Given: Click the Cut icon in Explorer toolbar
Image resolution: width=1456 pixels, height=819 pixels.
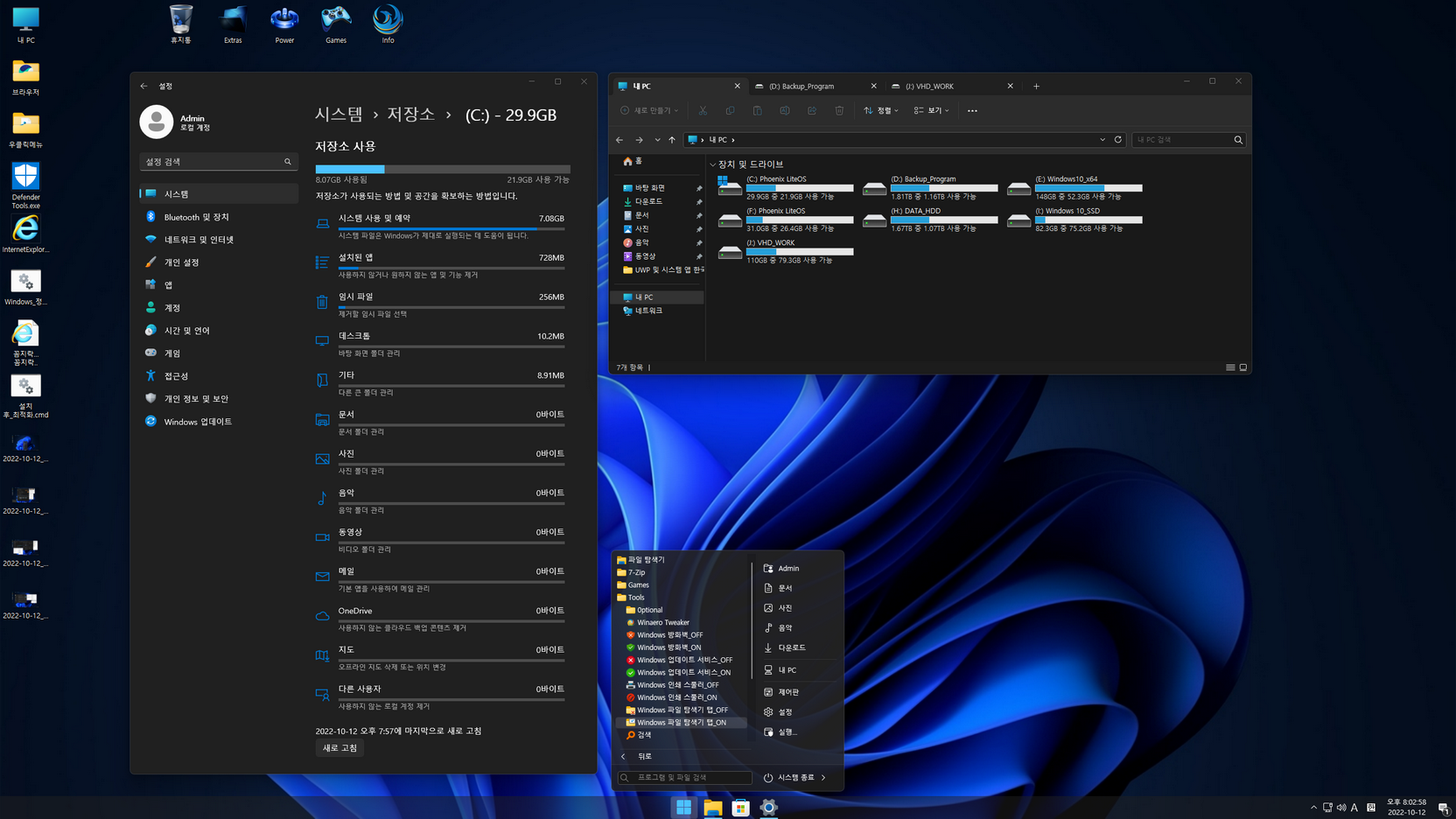Looking at the screenshot, I should point(703,110).
